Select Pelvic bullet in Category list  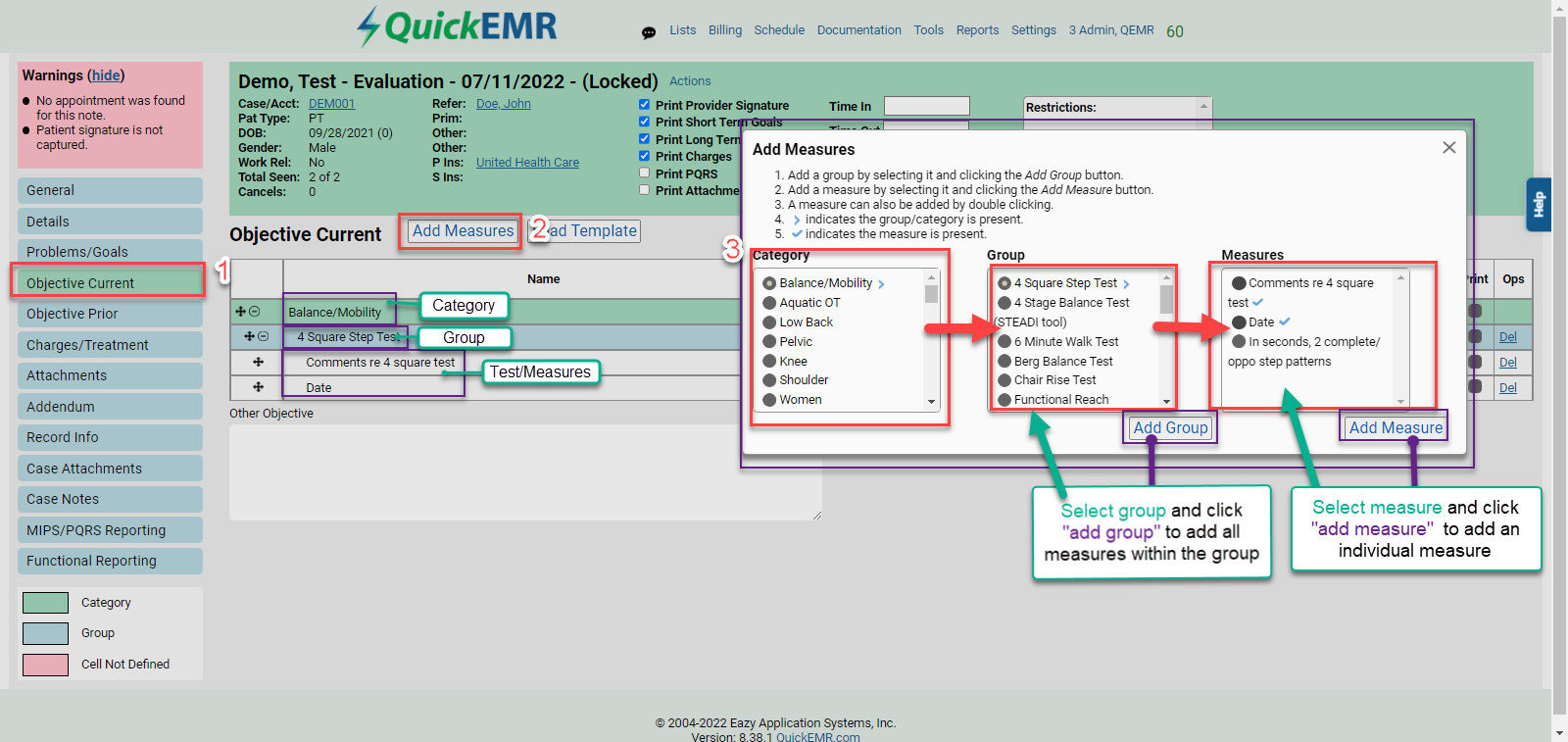click(769, 342)
